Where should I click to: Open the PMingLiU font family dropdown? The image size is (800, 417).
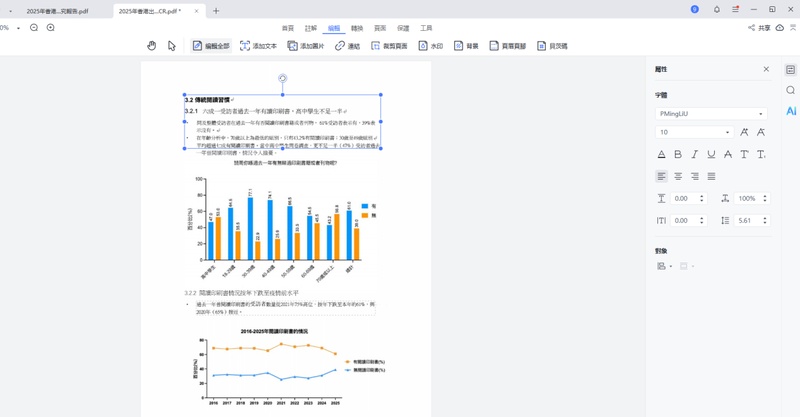coord(711,114)
